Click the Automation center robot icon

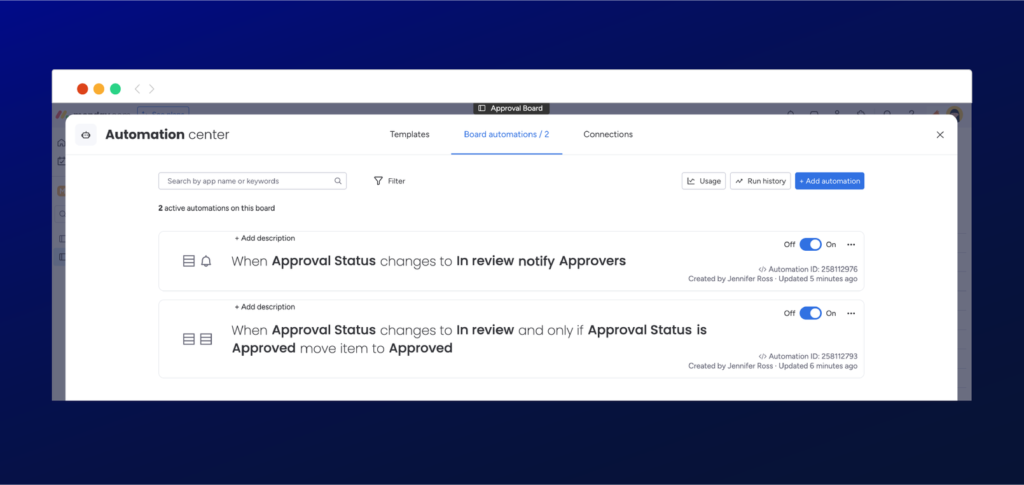86,135
